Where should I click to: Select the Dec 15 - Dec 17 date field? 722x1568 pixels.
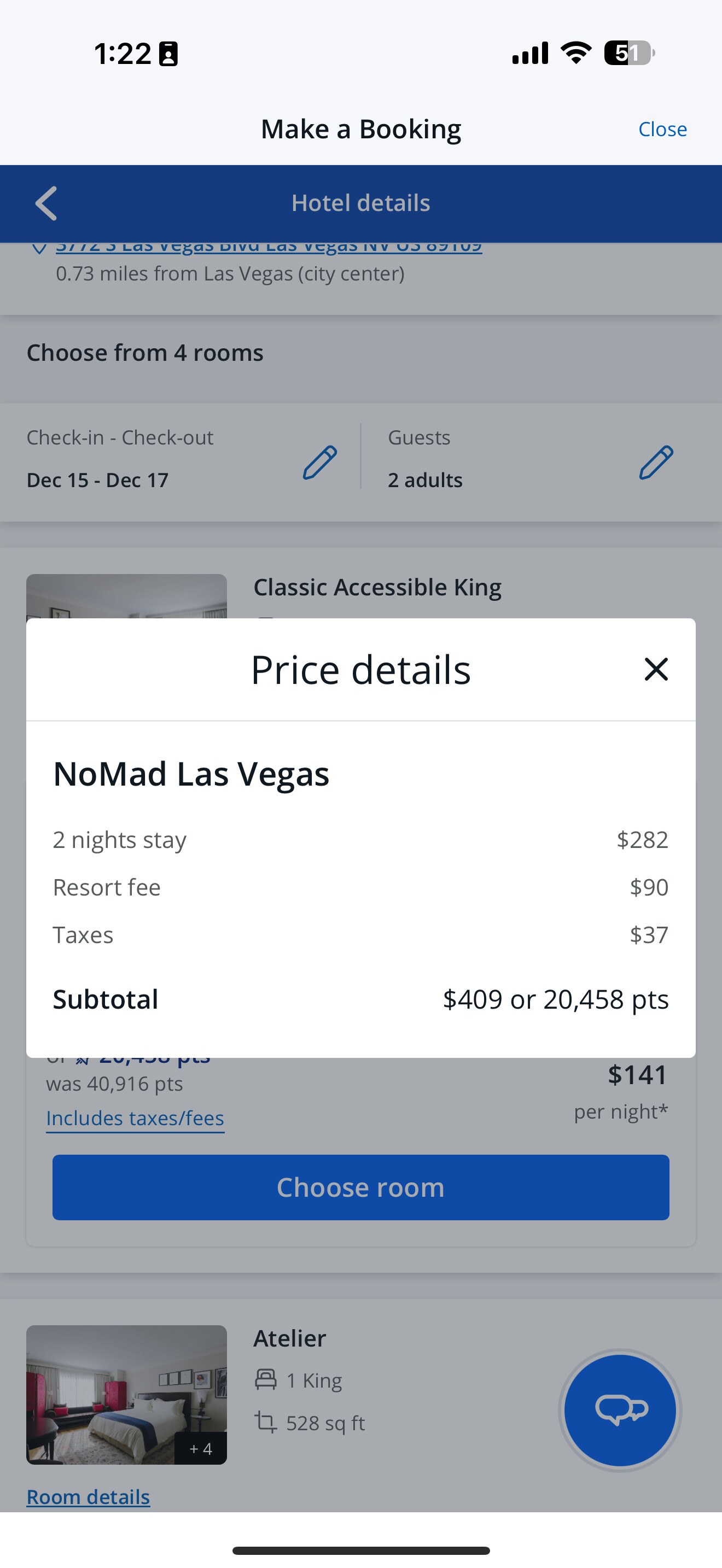[97, 480]
